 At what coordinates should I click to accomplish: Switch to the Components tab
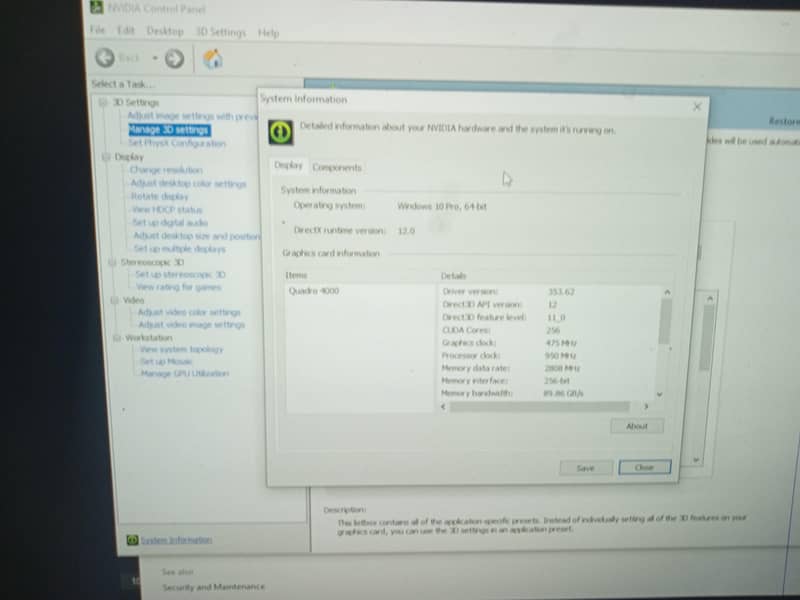click(x=337, y=167)
